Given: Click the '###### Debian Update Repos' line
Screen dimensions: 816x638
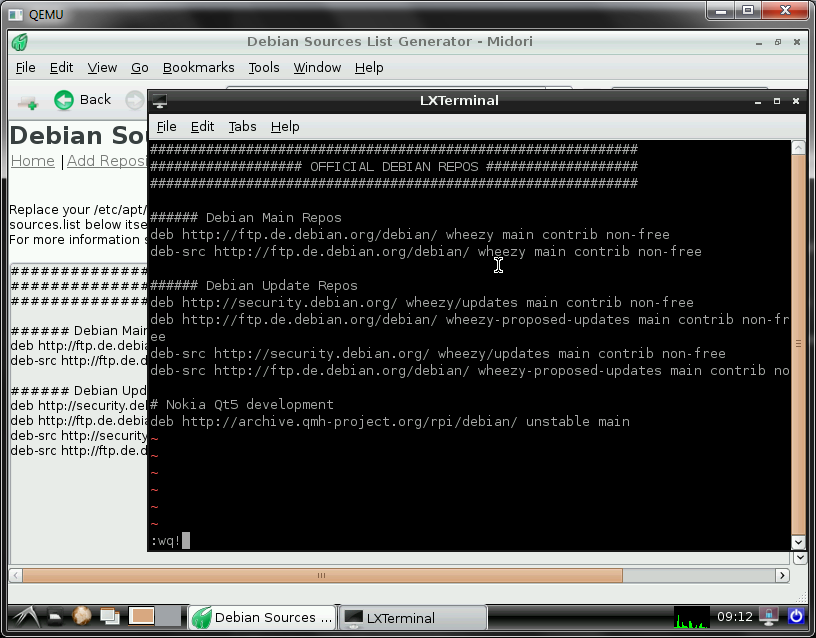Looking at the screenshot, I should coord(254,286).
